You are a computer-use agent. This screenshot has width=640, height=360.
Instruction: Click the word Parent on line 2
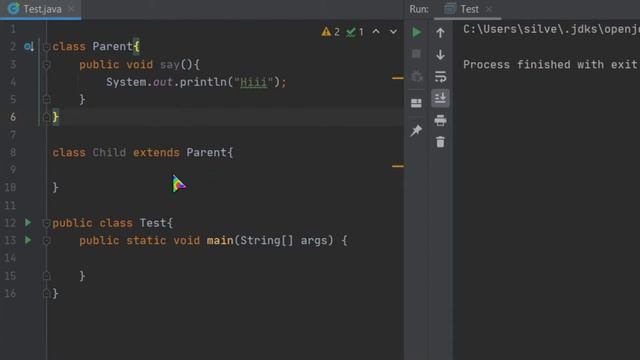pos(112,47)
